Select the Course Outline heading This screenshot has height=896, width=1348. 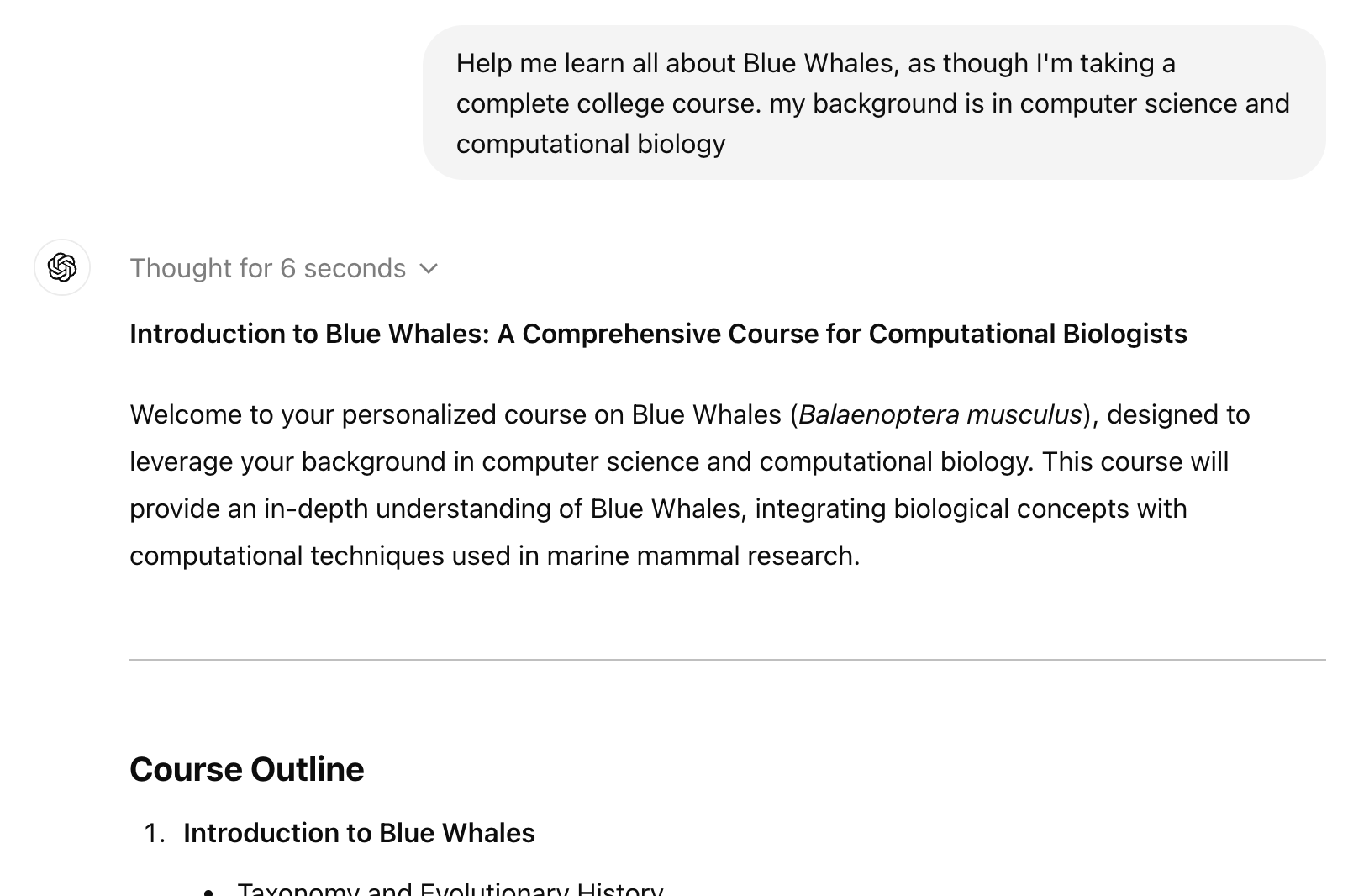point(247,769)
